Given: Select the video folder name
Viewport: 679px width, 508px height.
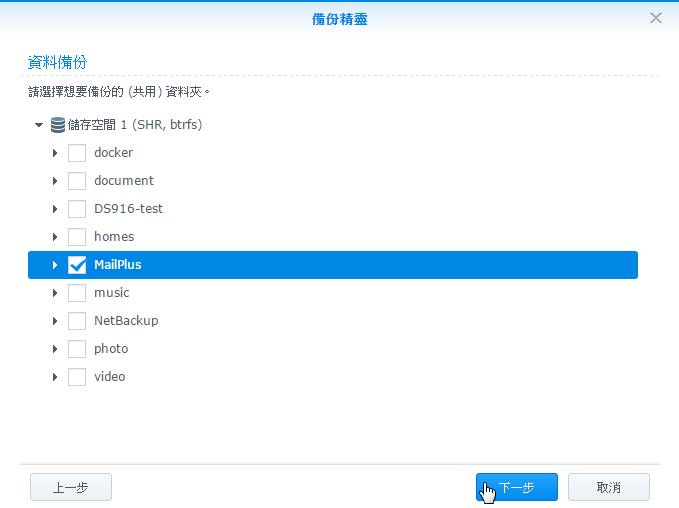Looking at the screenshot, I should point(110,377).
